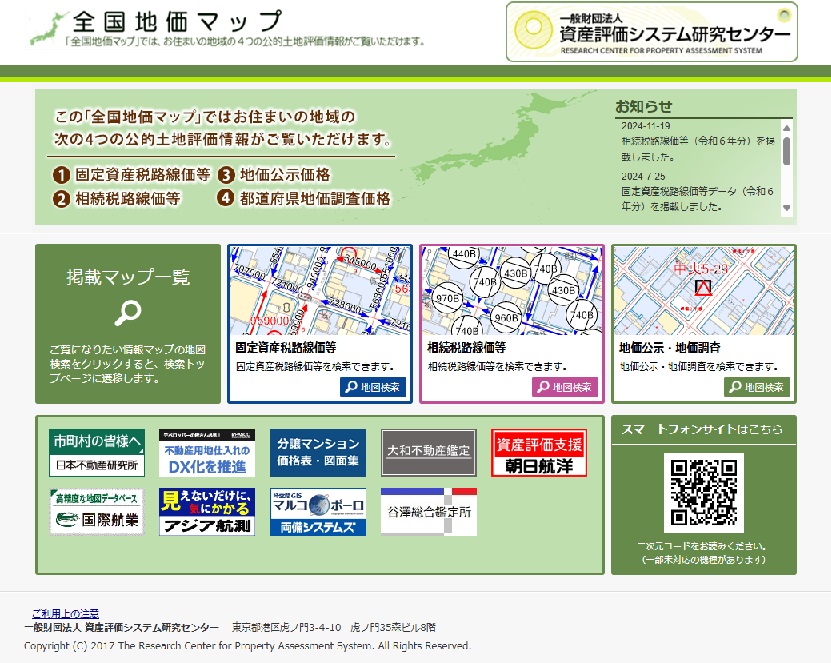The width and height of the screenshot is (831, 663).
Task: Open the 谷澤総合鑑定所 banner
Action: click(428, 512)
